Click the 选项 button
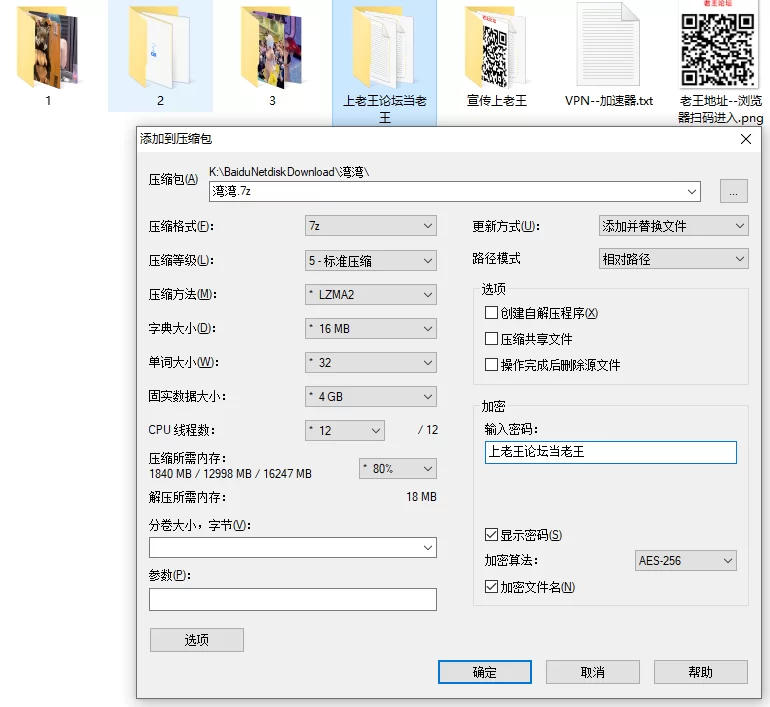Screen dimensions: 770x707 coord(196,640)
